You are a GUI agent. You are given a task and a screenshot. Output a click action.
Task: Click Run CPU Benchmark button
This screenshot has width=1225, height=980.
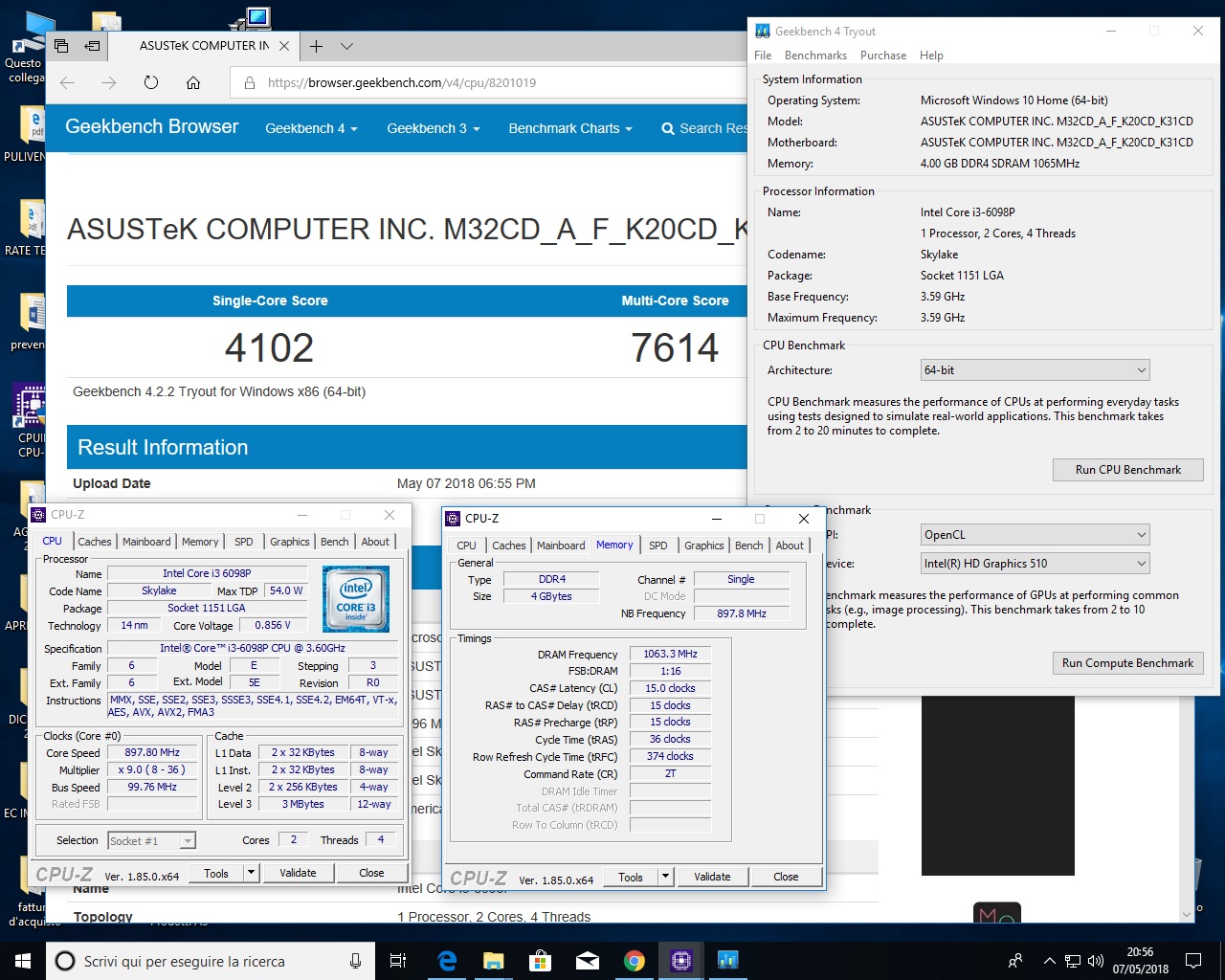[x=1127, y=470]
